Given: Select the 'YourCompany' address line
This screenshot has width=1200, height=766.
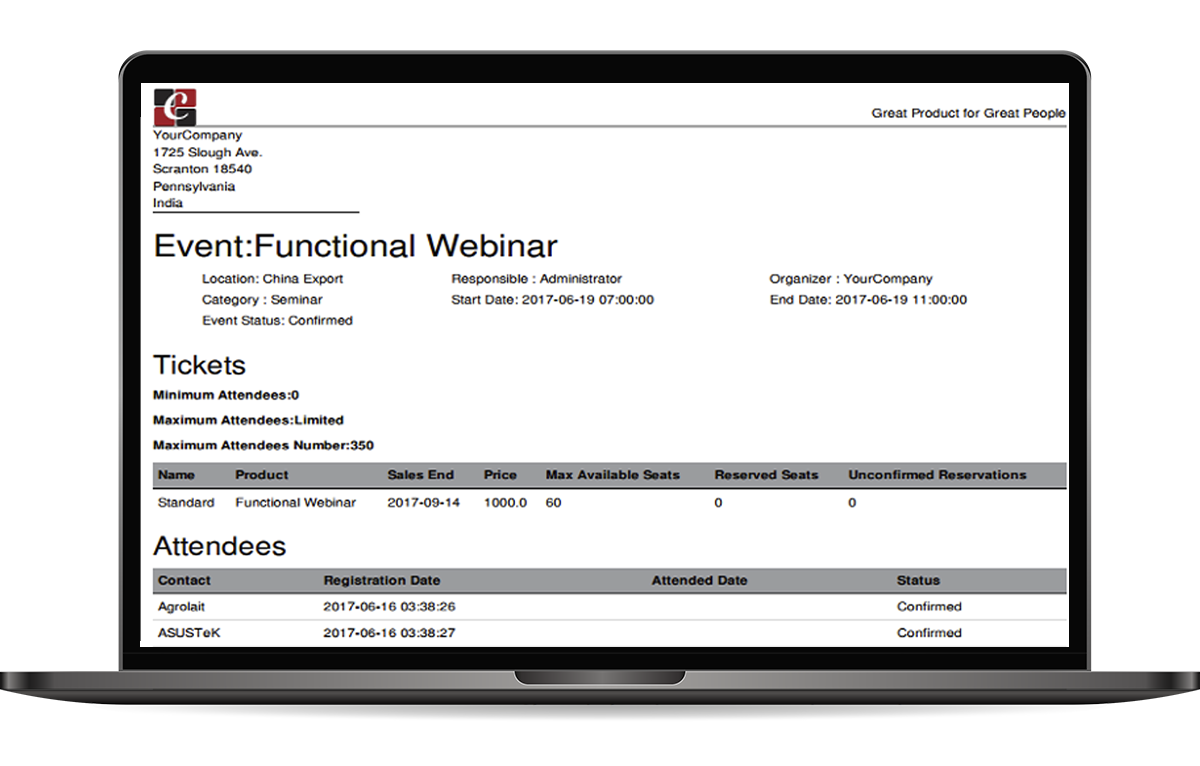Looking at the screenshot, I should click(x=197, y=135).
